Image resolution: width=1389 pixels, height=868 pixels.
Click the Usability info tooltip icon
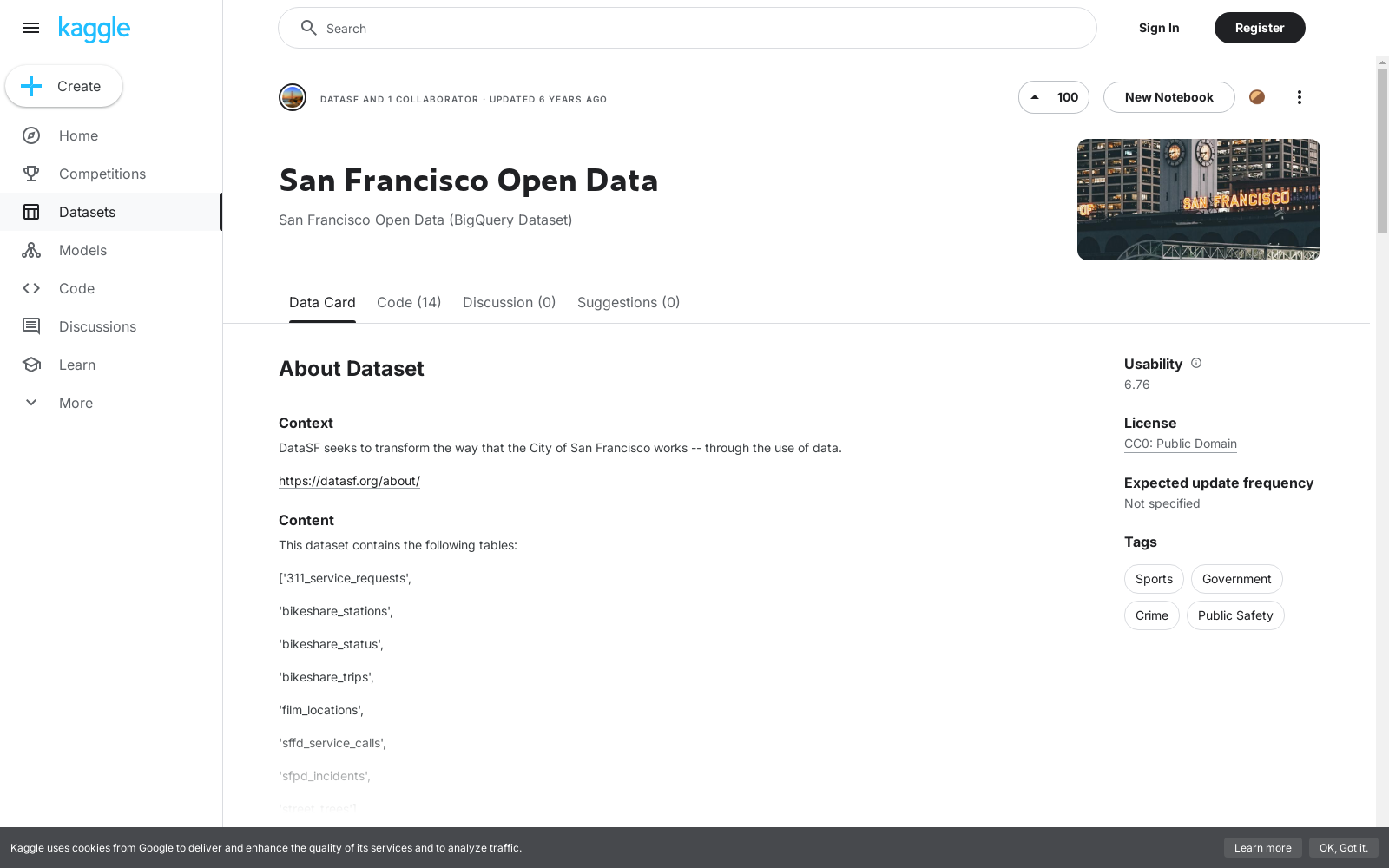(x=1196, y=363)
